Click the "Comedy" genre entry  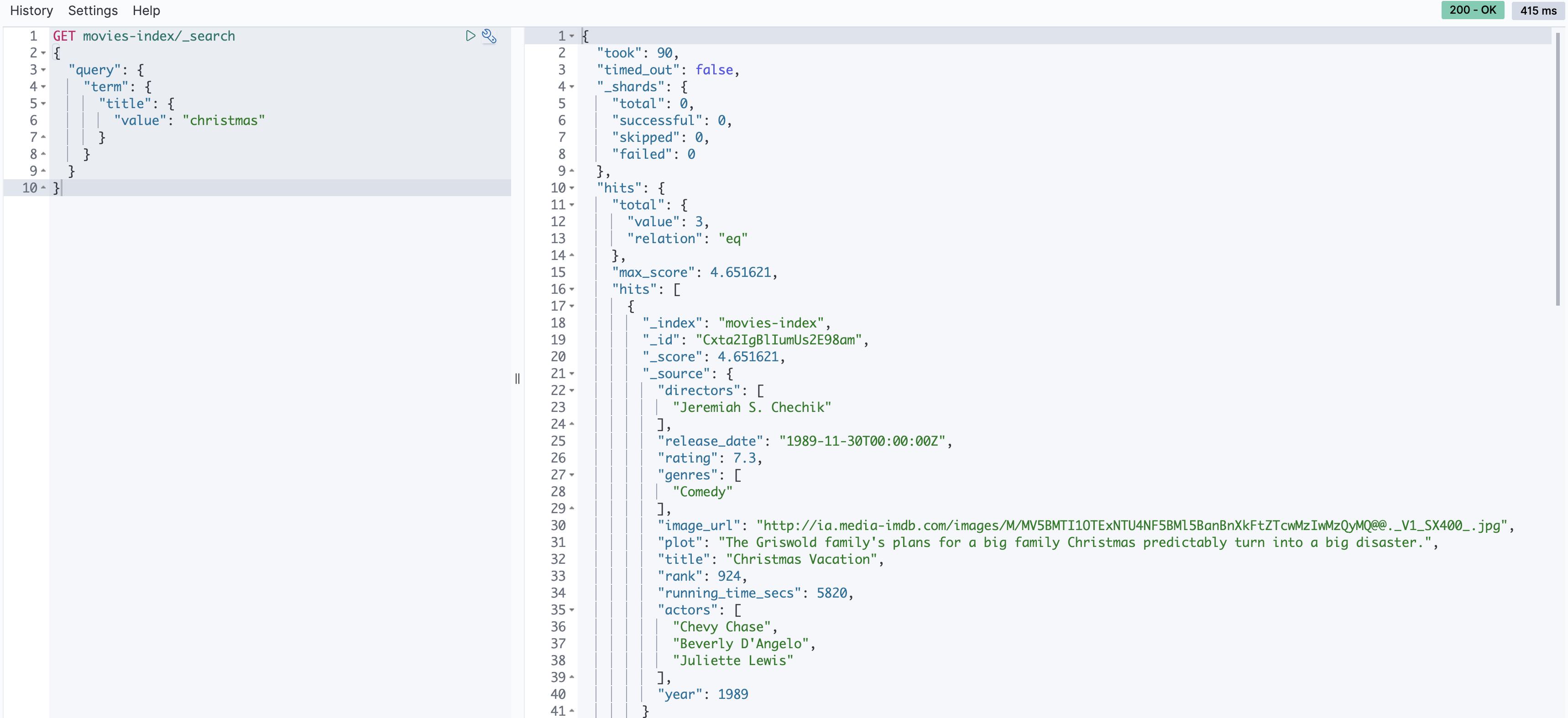point(702,492)
